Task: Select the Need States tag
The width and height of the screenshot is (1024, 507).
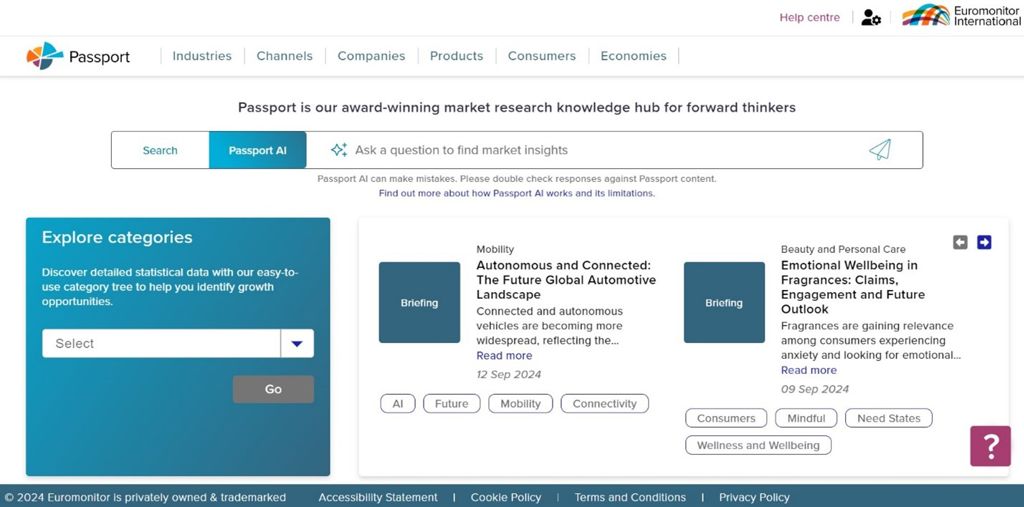Action: [x=889, y=418]
